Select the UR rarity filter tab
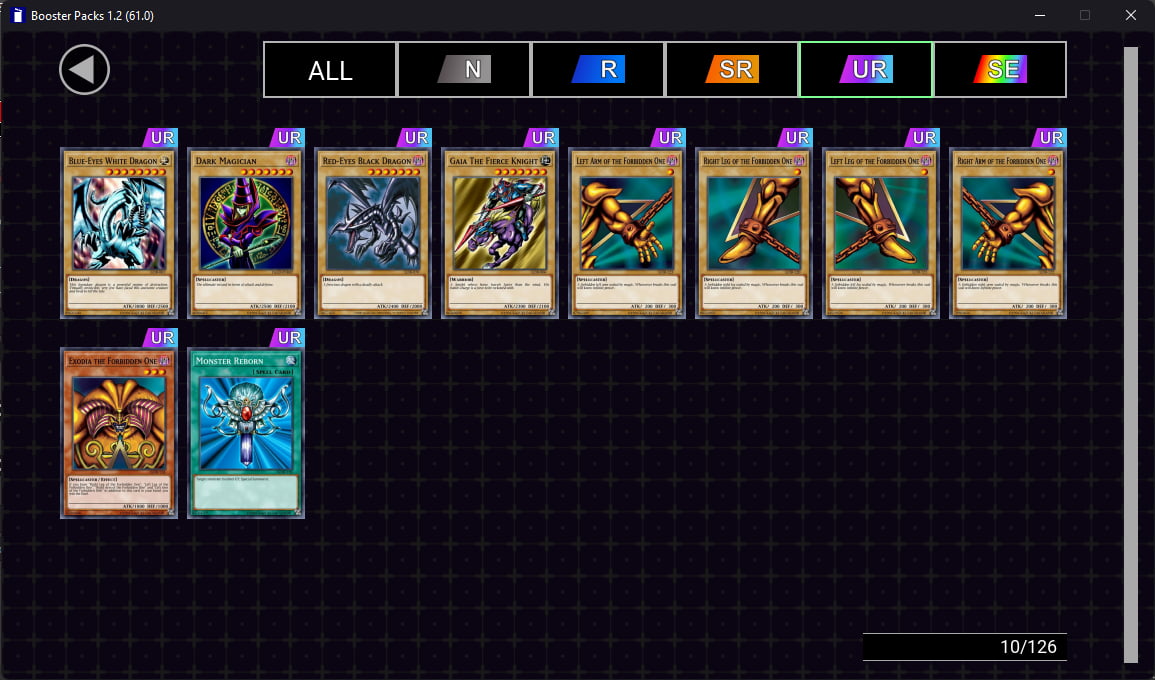Image resolution: width=1155 pixels, height=680 pixels. (x=866, y=69)
